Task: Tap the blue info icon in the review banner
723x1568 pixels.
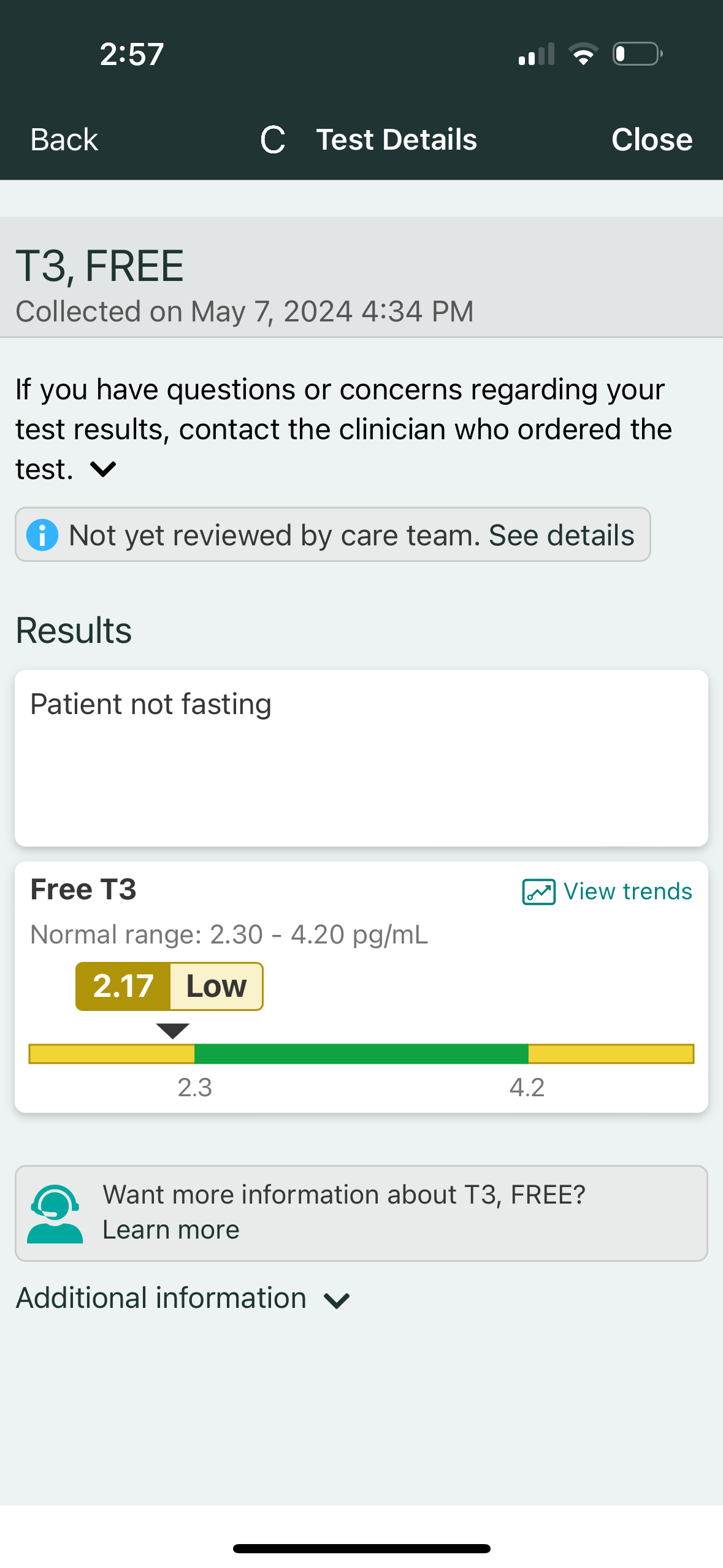Action: [x=42, y=535]
